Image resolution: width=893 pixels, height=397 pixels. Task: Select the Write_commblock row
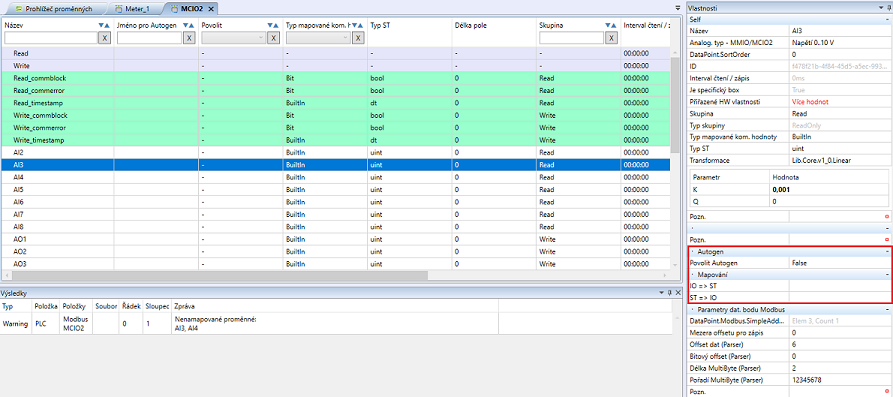point(336,115)
